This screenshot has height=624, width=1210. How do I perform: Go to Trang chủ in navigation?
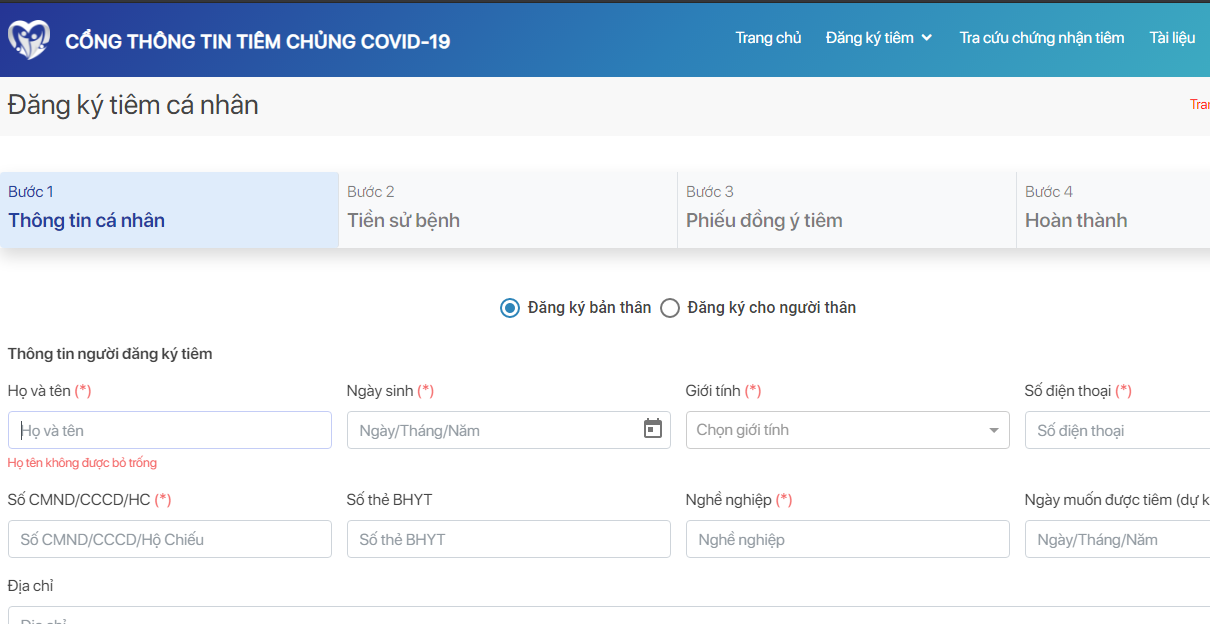(768, 38)
